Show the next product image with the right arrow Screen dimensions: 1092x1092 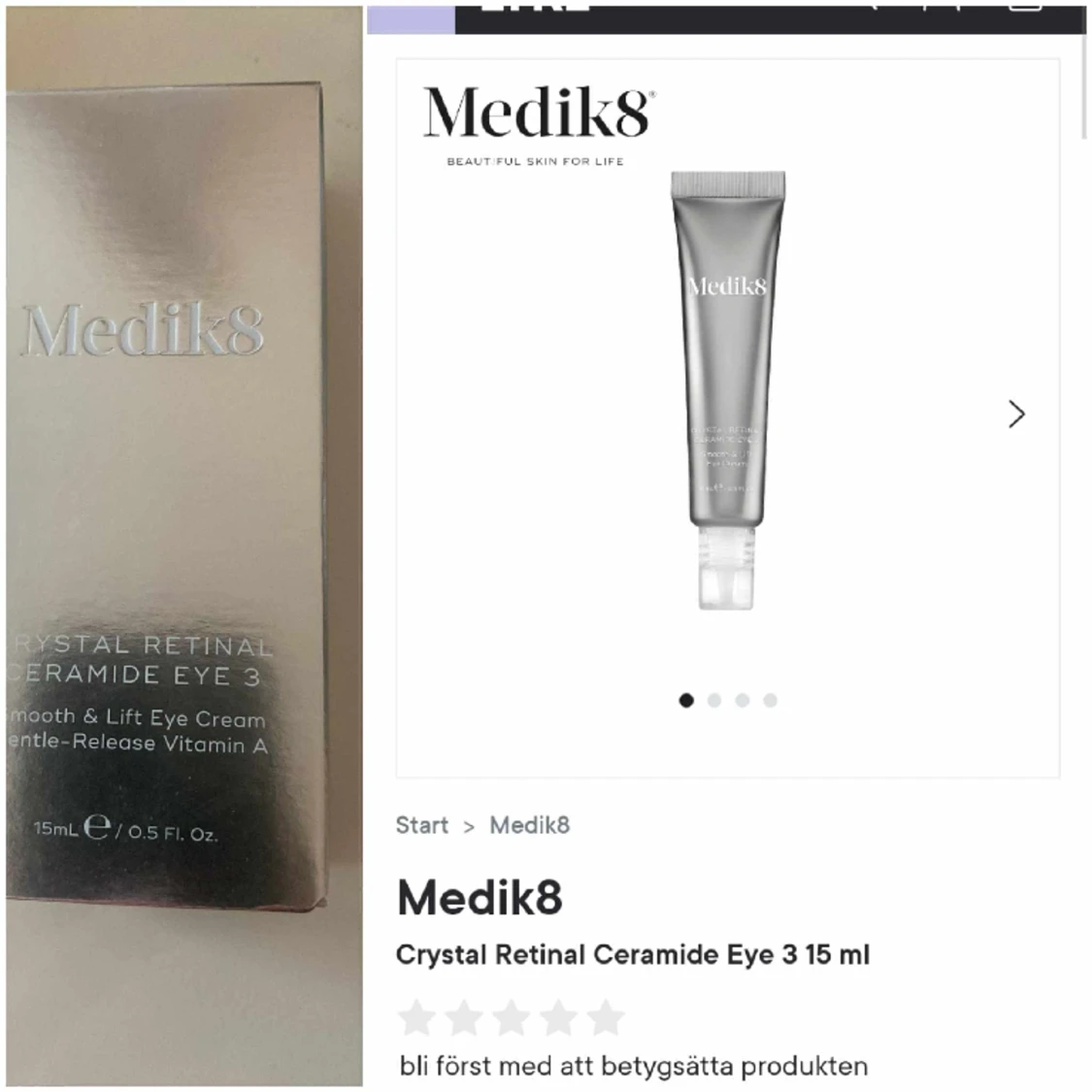click(1016, 414)
